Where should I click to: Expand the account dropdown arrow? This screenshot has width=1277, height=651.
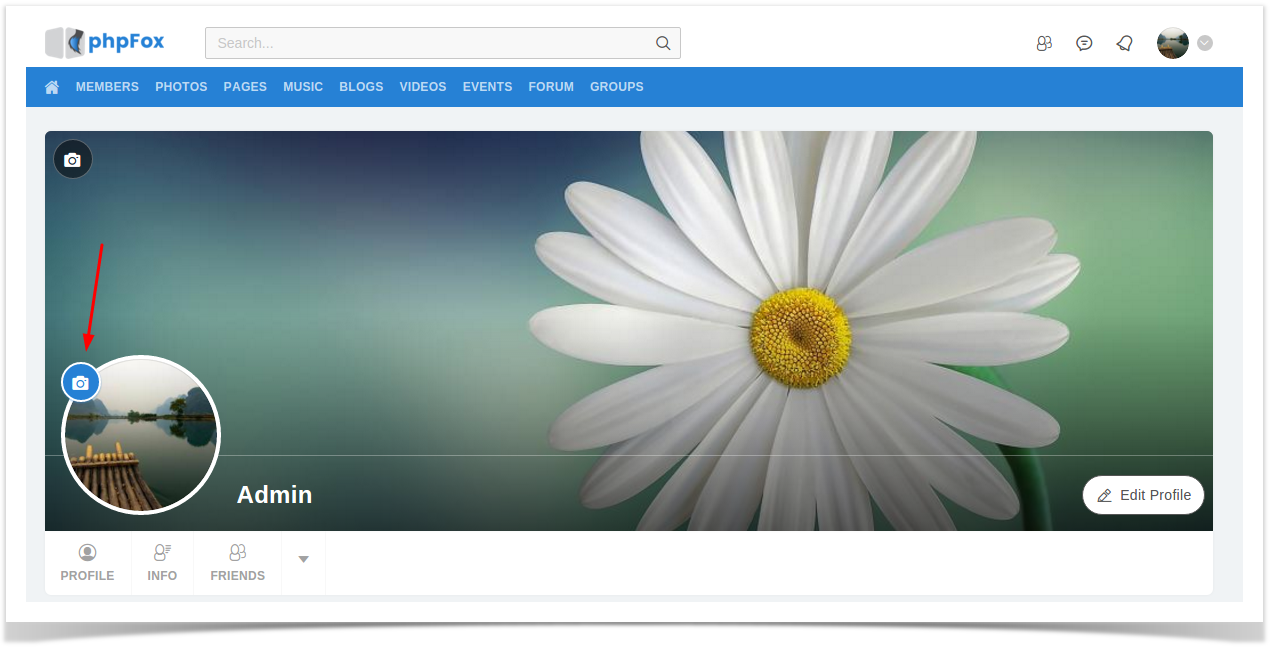[x=1205, y=43]
